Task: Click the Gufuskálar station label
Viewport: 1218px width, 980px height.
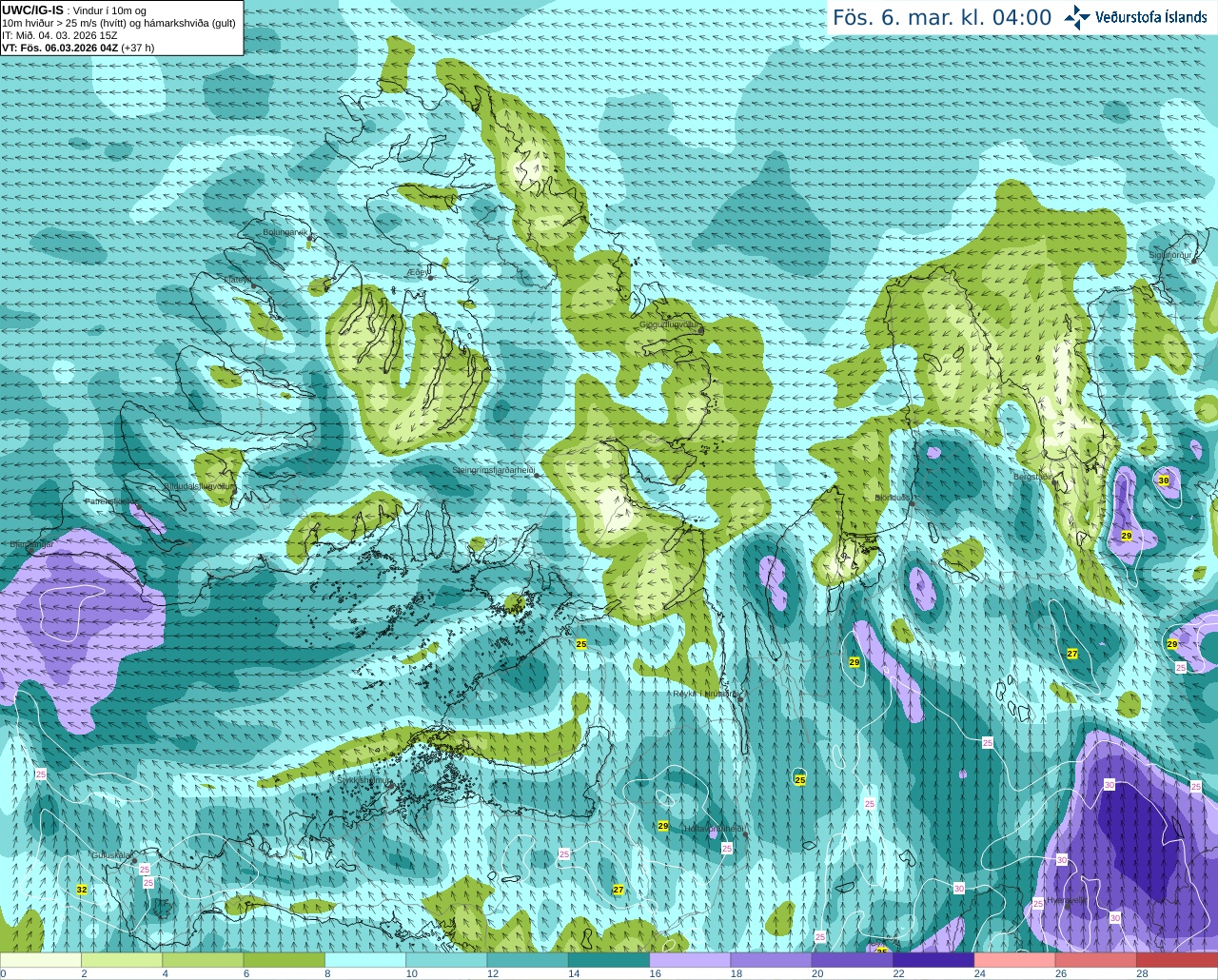Action: tap(110, 855)
